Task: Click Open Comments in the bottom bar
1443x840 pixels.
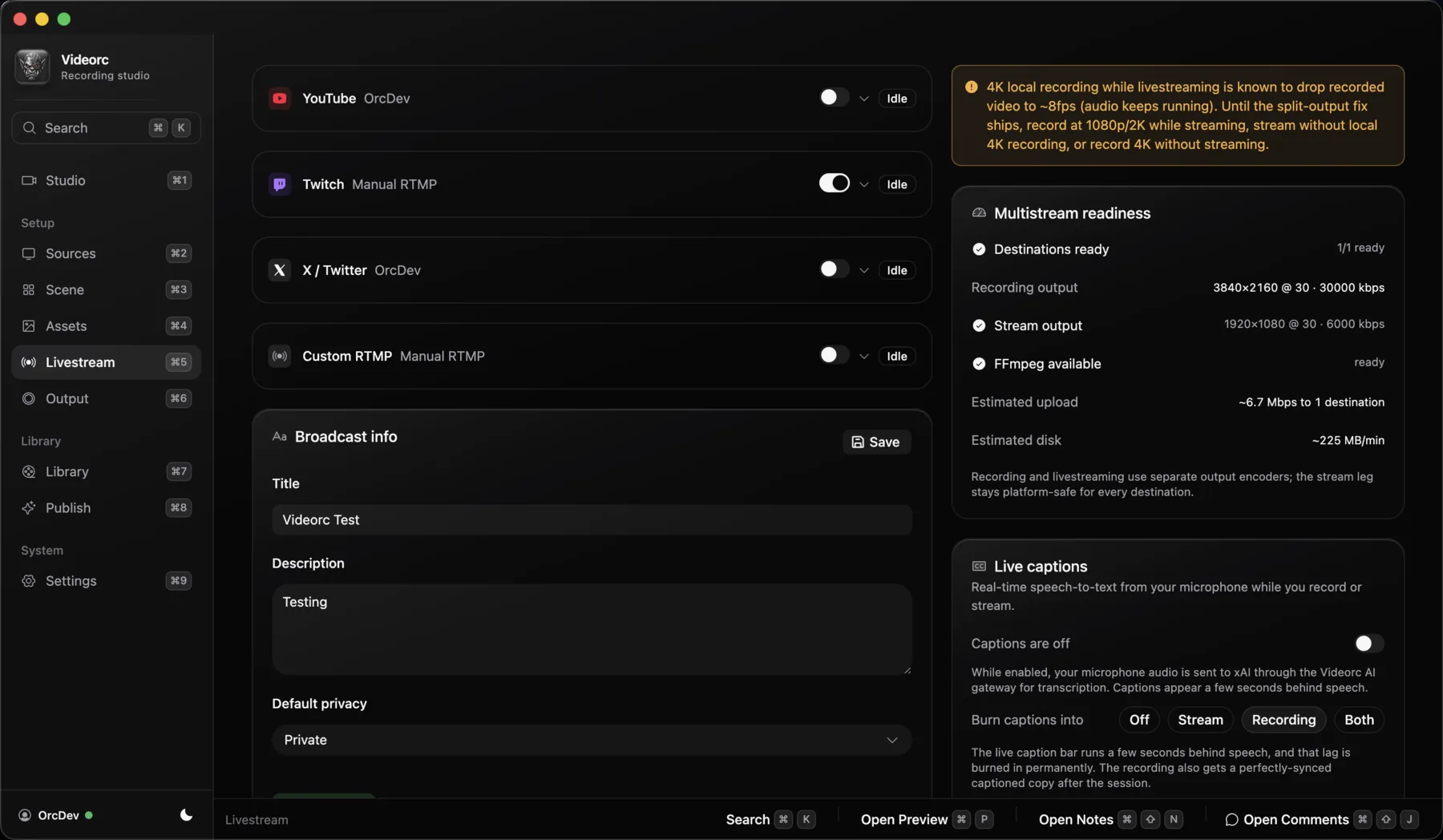Action: pyautogui.click(x=1321, y=819)
